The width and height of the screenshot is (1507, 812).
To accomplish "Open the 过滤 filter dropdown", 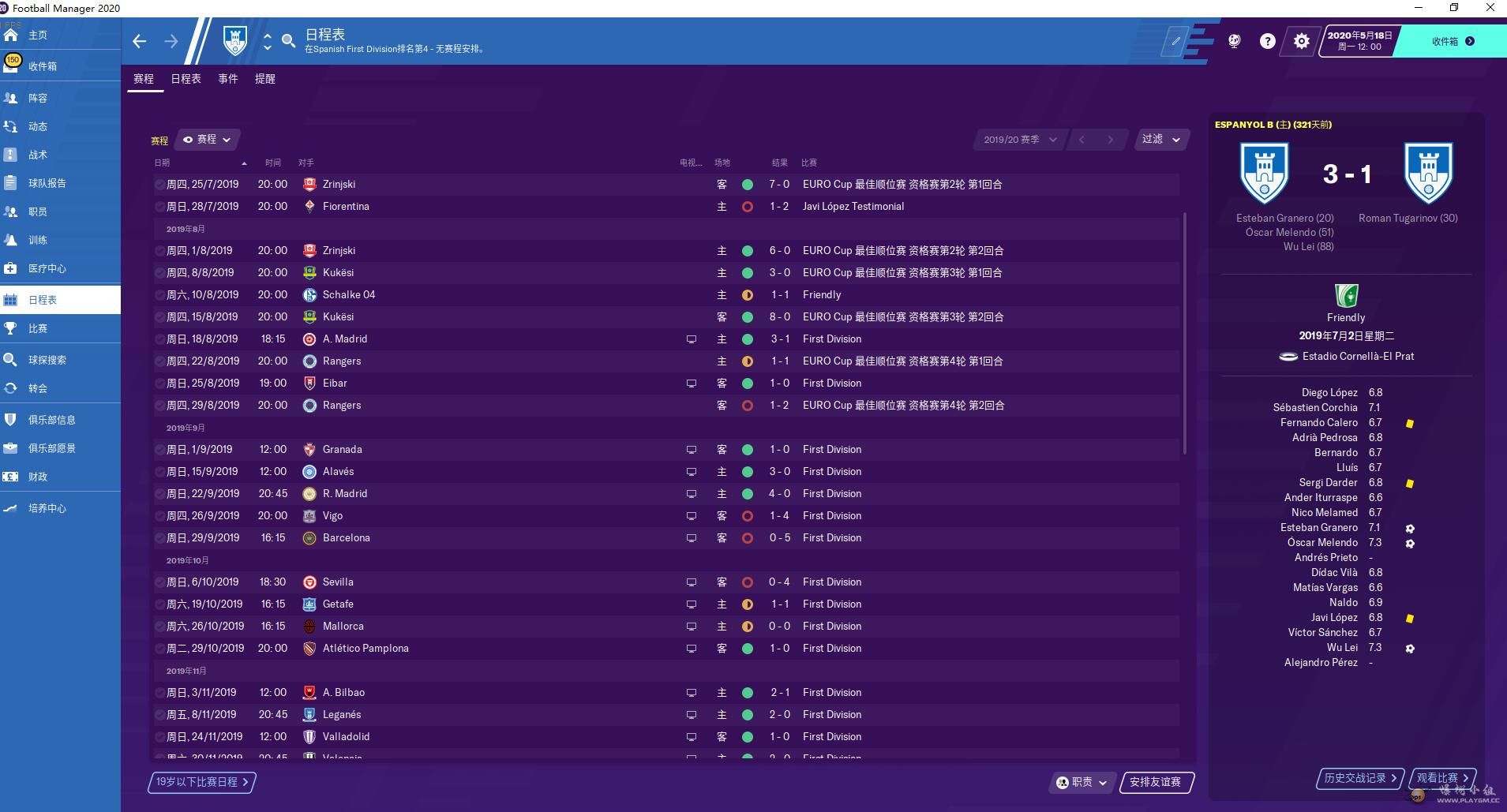I will pos(1161,139).
